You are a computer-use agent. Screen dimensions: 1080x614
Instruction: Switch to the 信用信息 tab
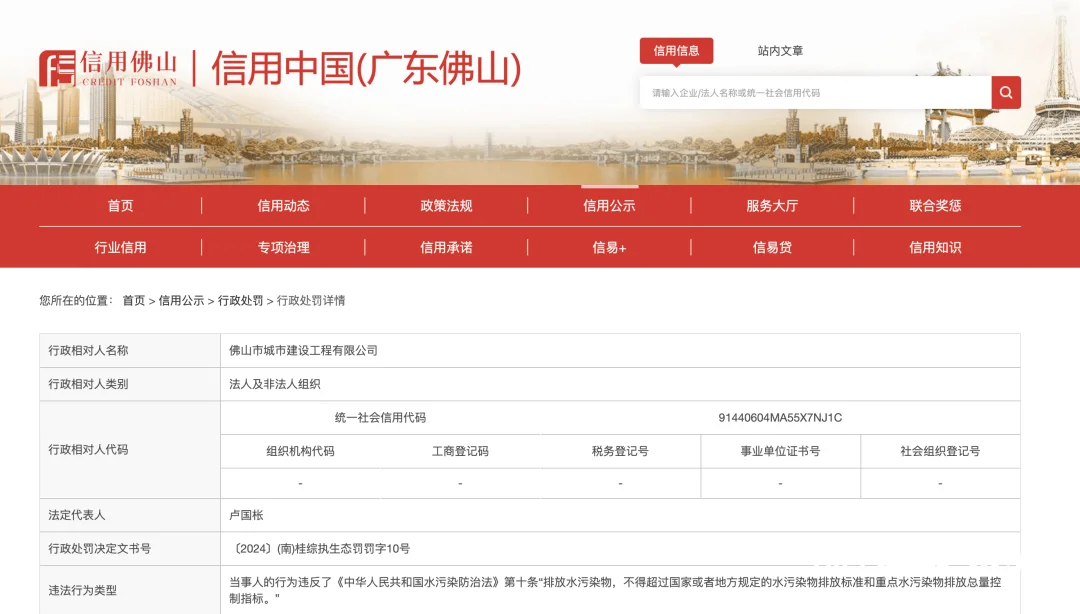coord(677,50)
